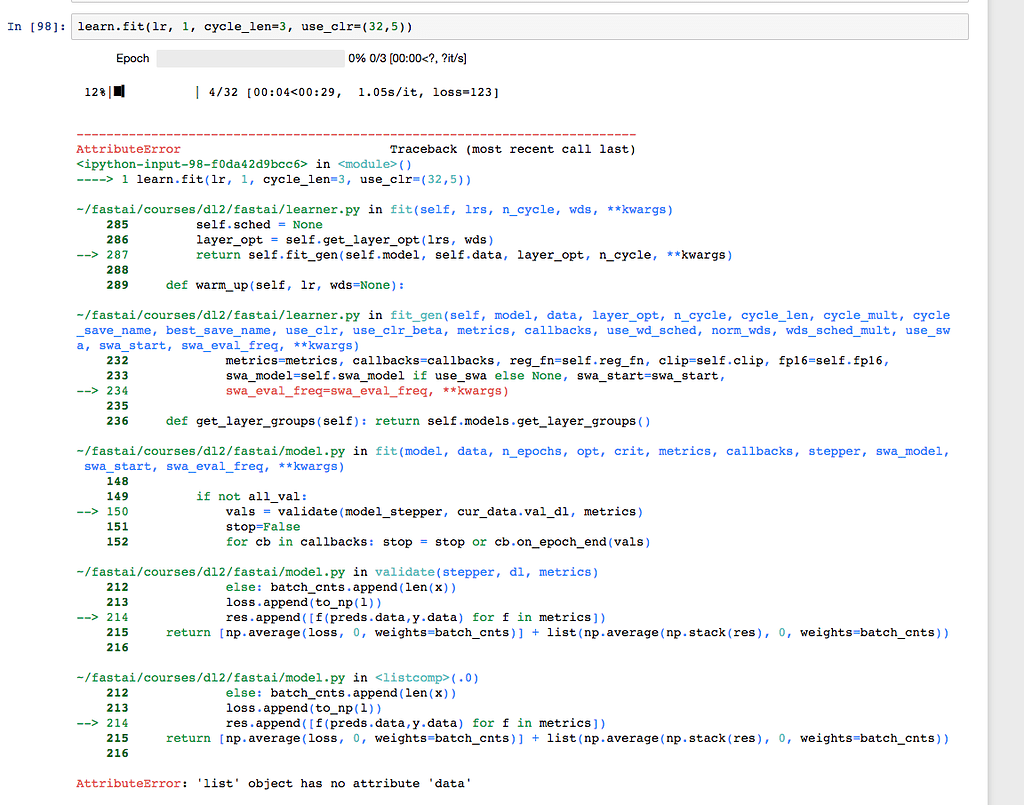Click the empty Epoch progress bar
This screenshot has width=1024, height=805.
tap(250, 58)
